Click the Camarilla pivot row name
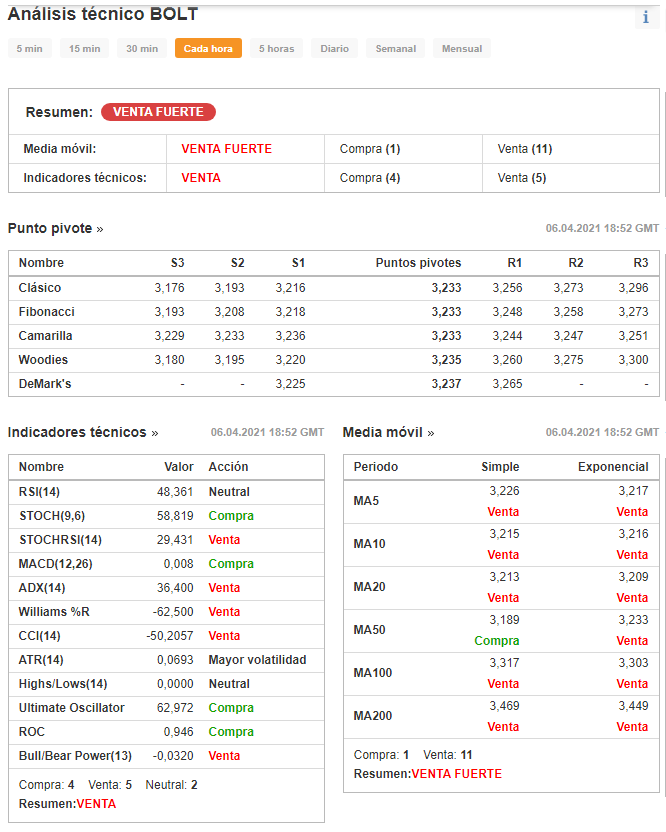The height and width of the screenshot is (832, 666). 45,336
